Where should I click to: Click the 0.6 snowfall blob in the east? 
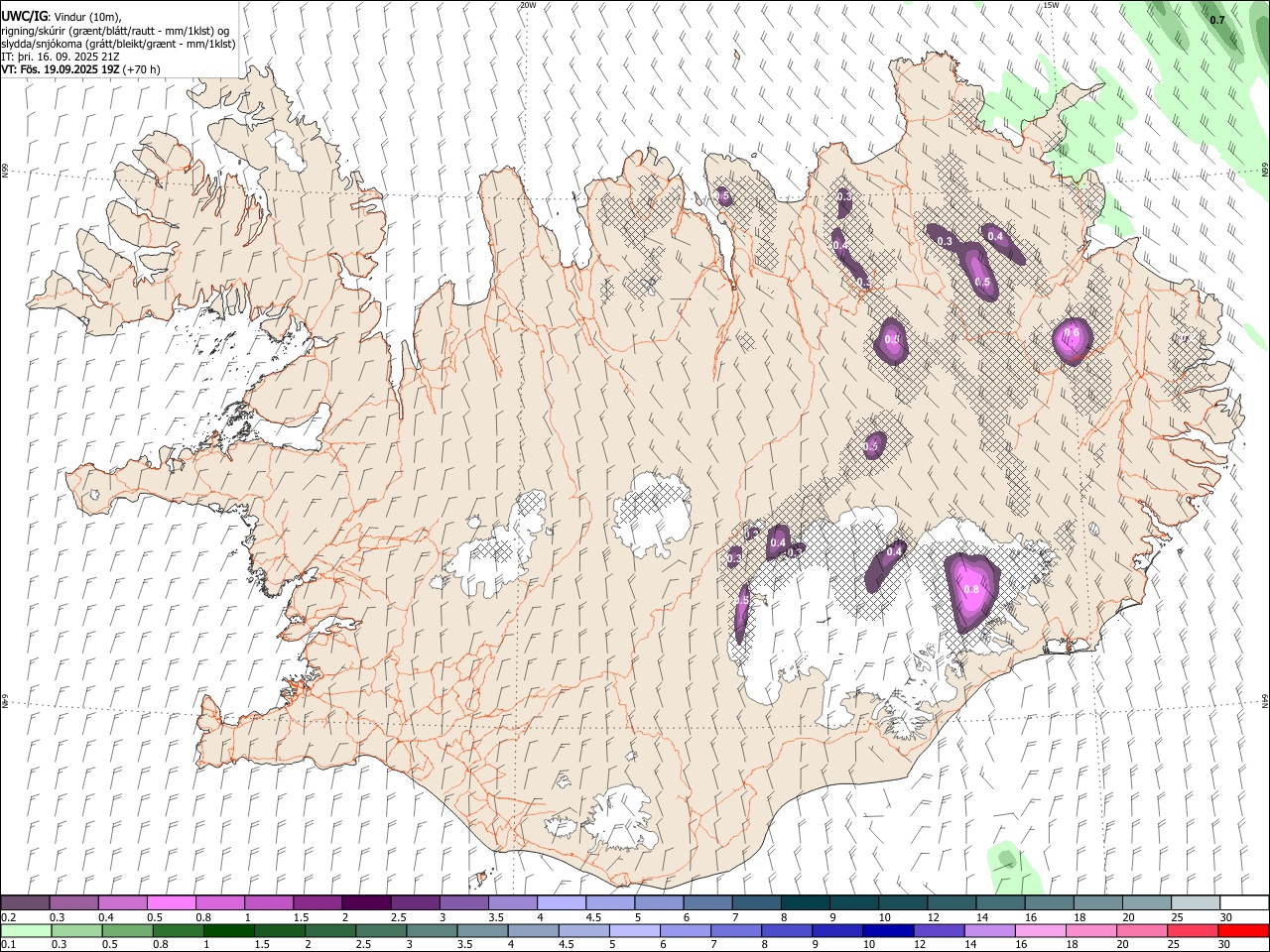[1072, 340]
